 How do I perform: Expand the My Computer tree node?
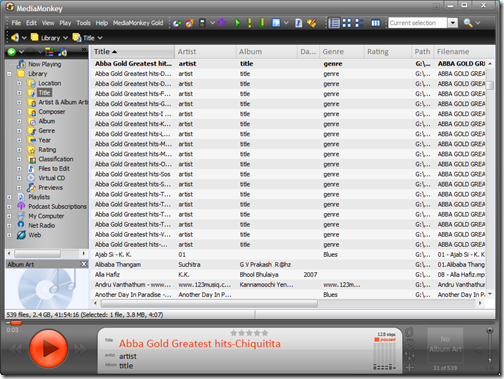[x=9, y=216]
